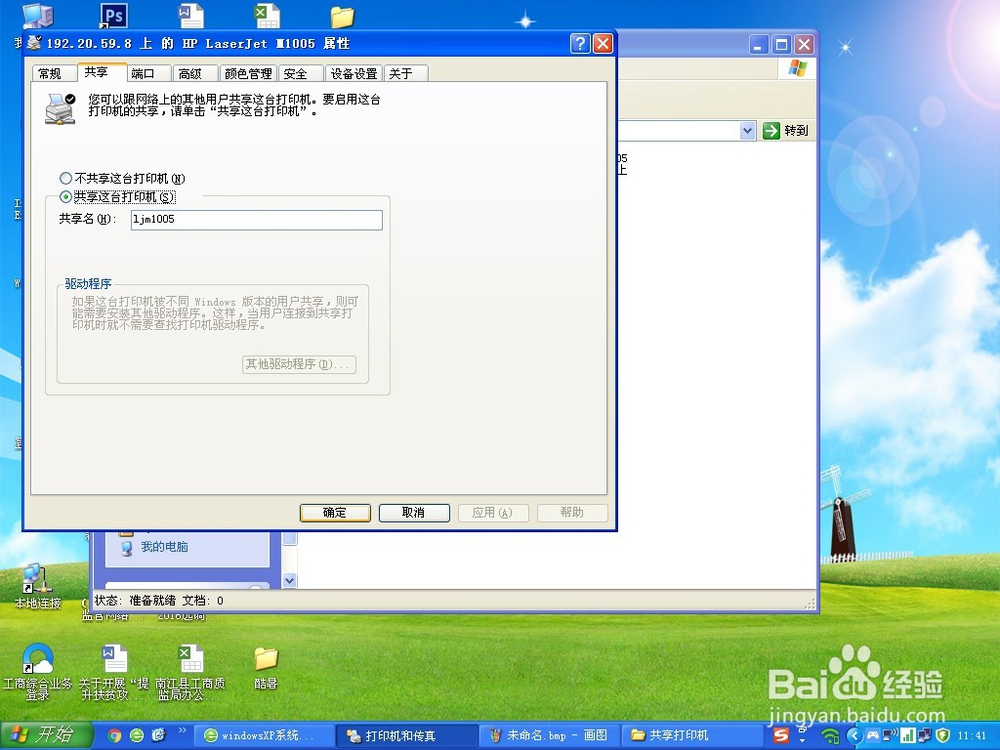Click the Sogou input method tray icon
The image size is (1000, 750).
(781, 735)
